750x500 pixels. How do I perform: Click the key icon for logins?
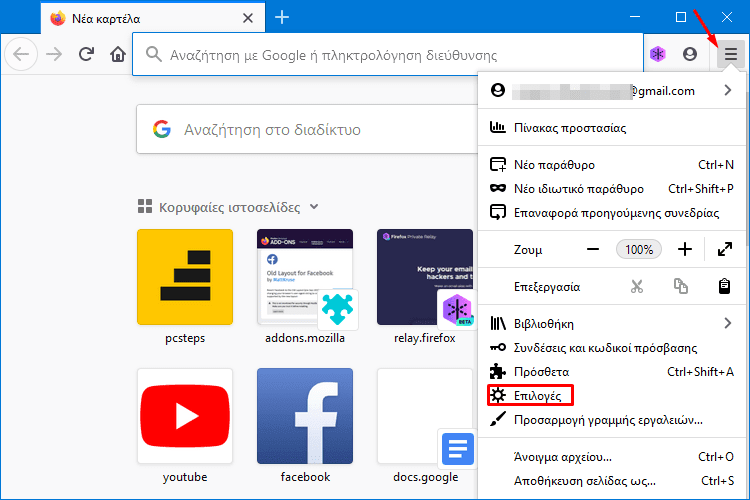coord(497,347)
